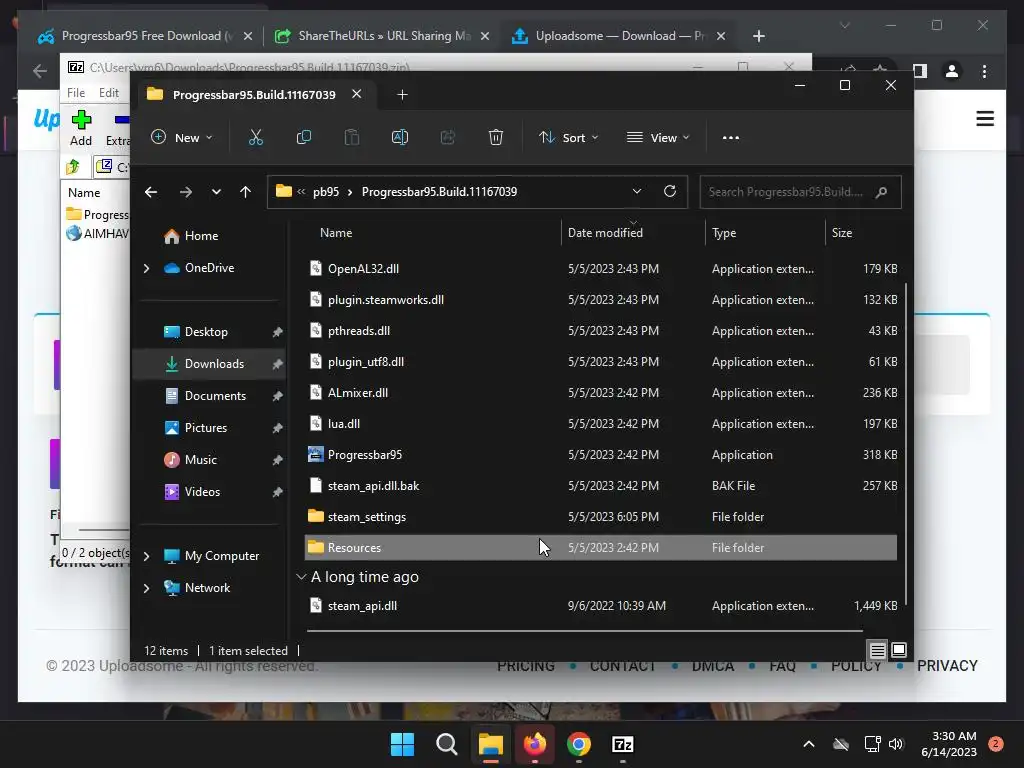Switch to ShareTheURLs browser tab
Image resolution: width=1024 pixels, height=768 pixels.
[x=382, y=36]
